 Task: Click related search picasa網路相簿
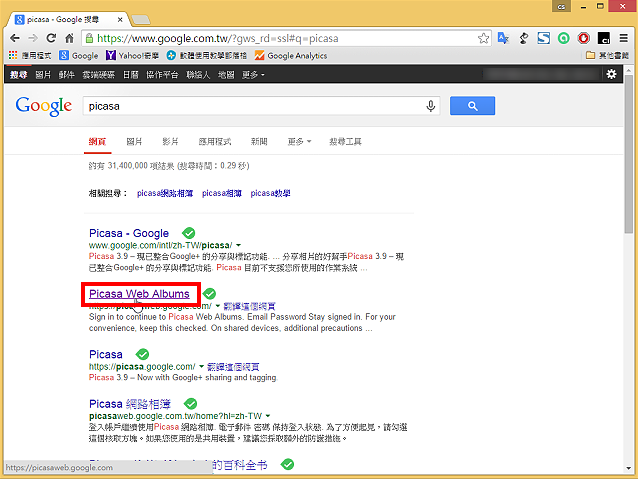(165, 193)
